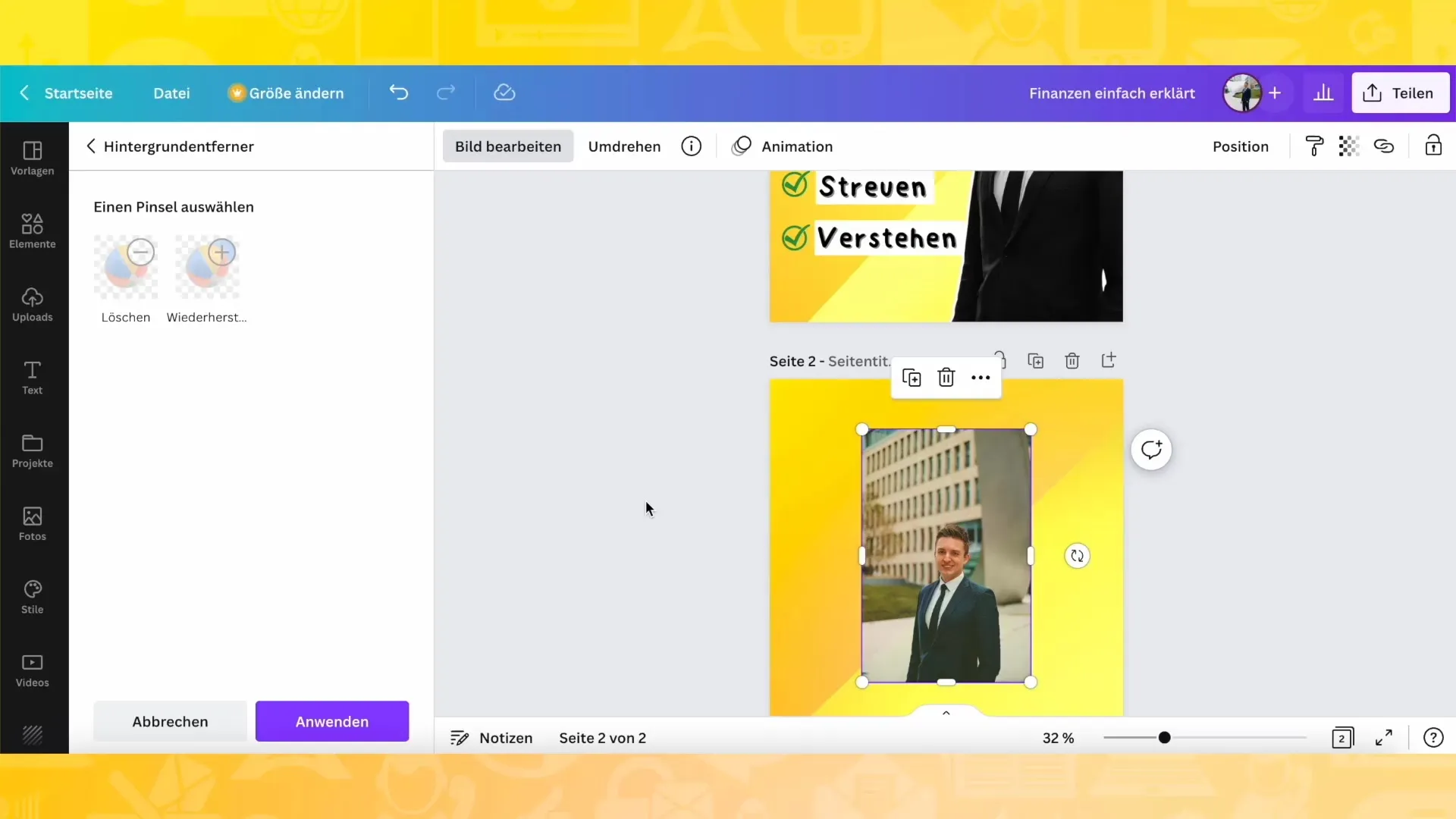The image size is (1456, 819).
Task: Open the Animation option
Action: tap(782, 146)
